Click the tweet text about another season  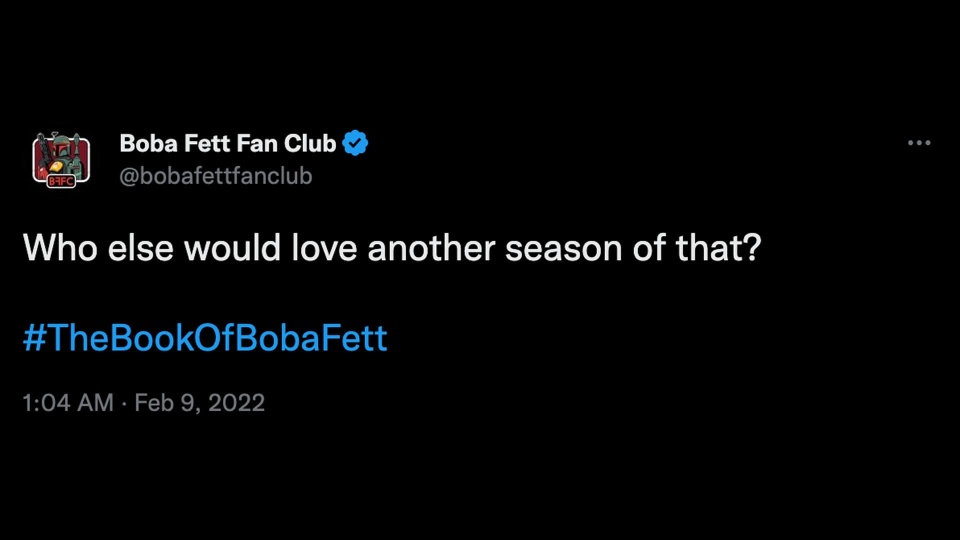pyautogui.click(x=392, y=248)
